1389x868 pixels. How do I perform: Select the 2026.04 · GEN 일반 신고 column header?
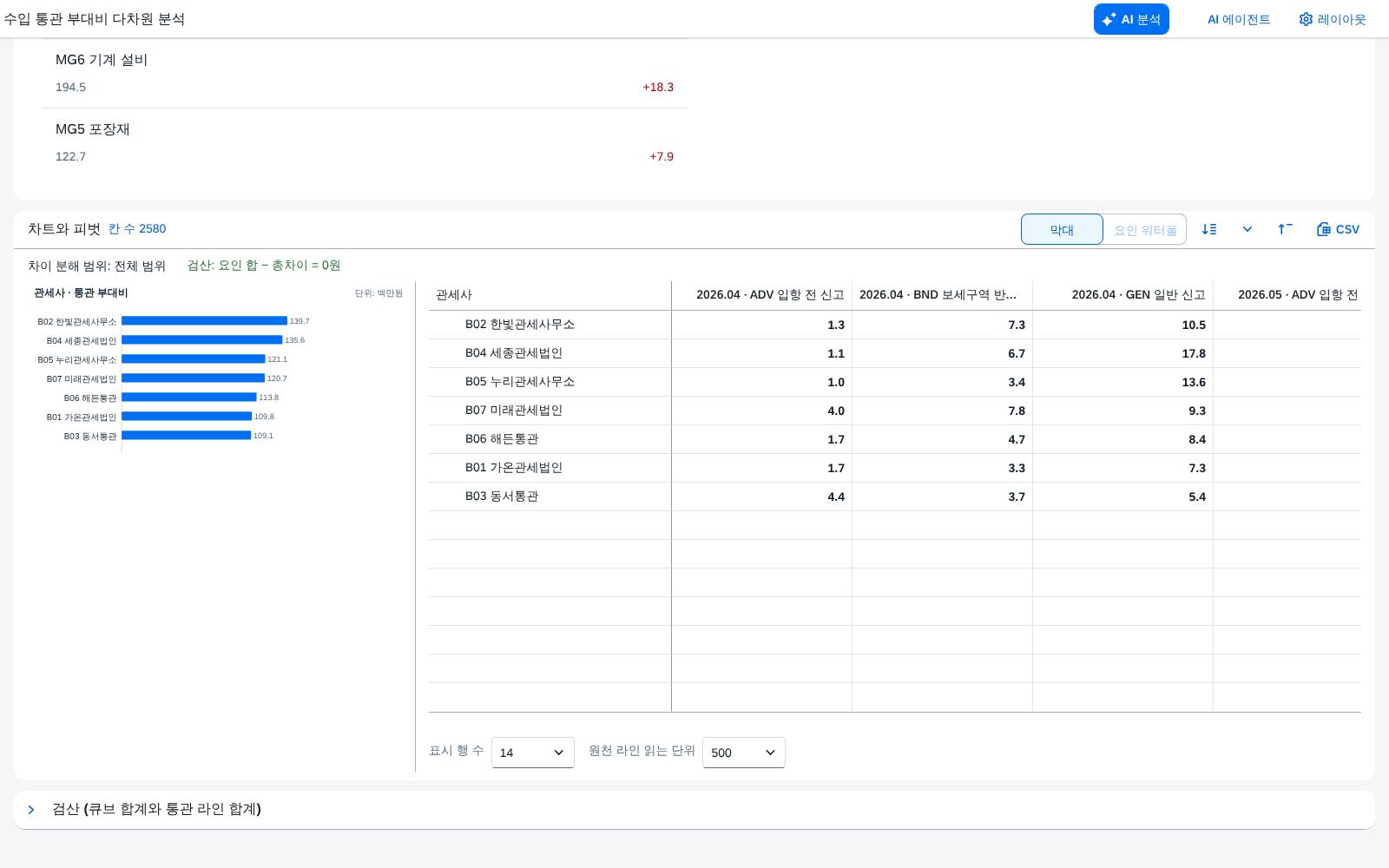click(1122, 295)
